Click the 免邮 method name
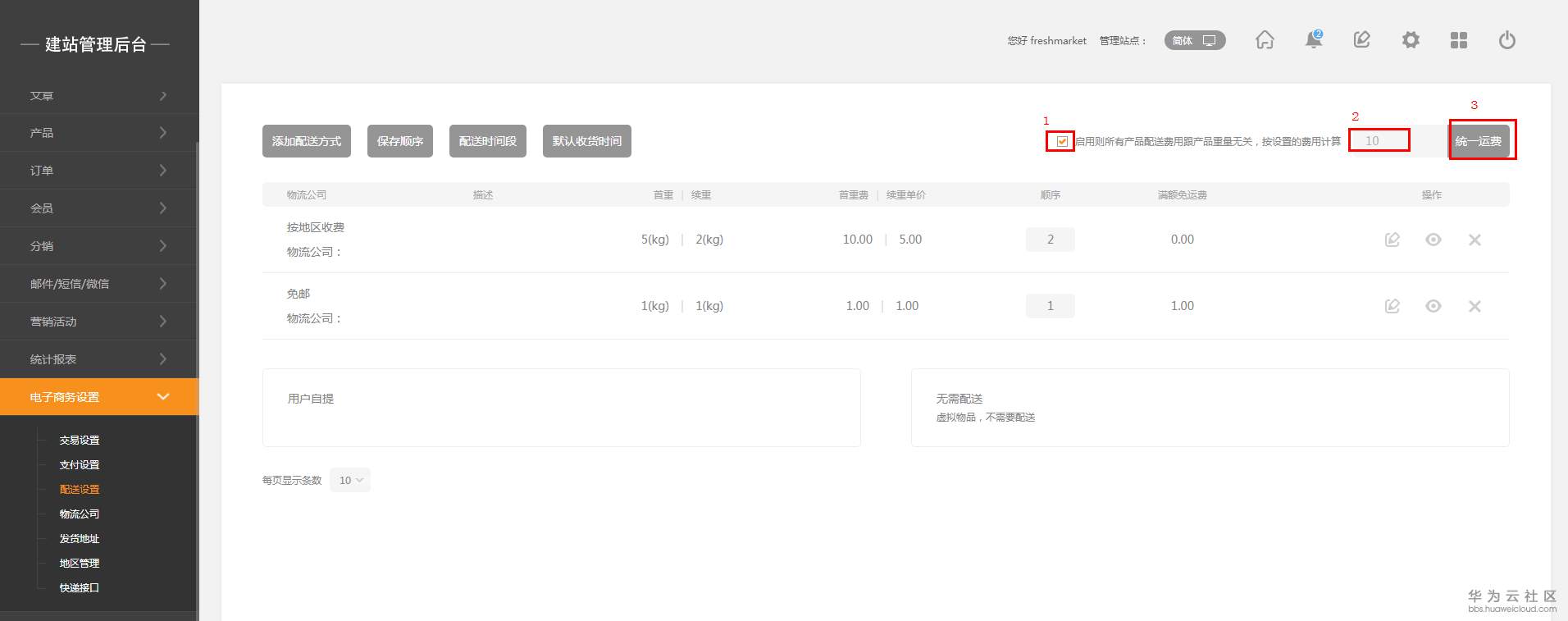 [299, 294]
